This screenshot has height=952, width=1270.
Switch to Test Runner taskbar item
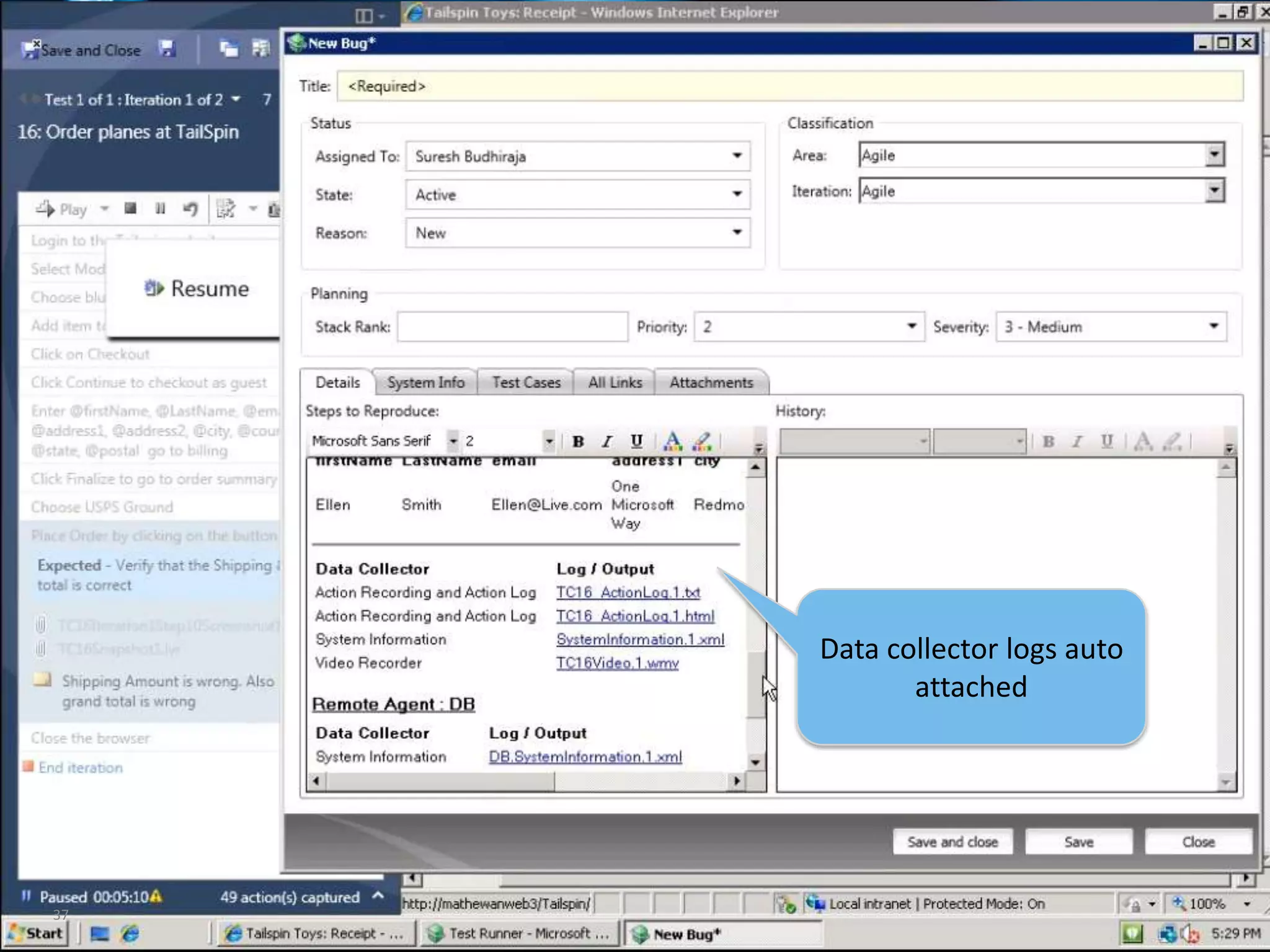(x=520, y=933)
